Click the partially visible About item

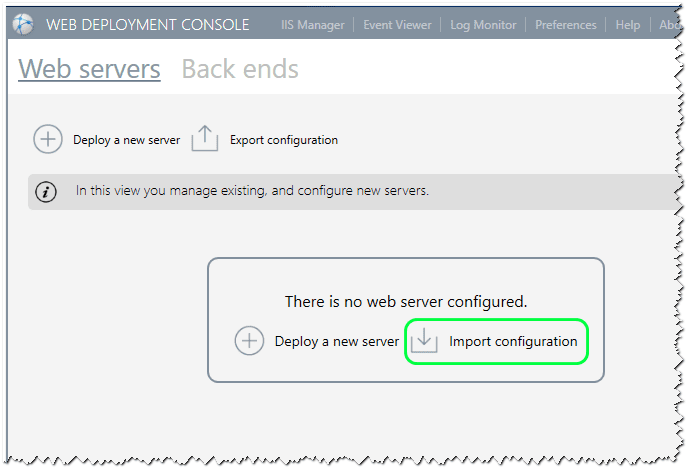668,25
